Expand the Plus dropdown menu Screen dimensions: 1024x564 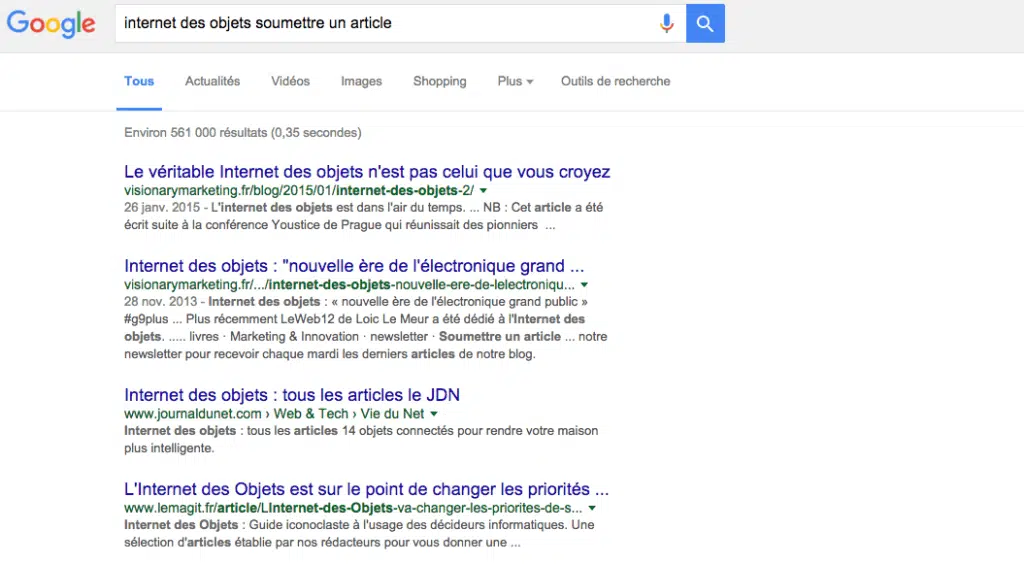tap(515, 82)
